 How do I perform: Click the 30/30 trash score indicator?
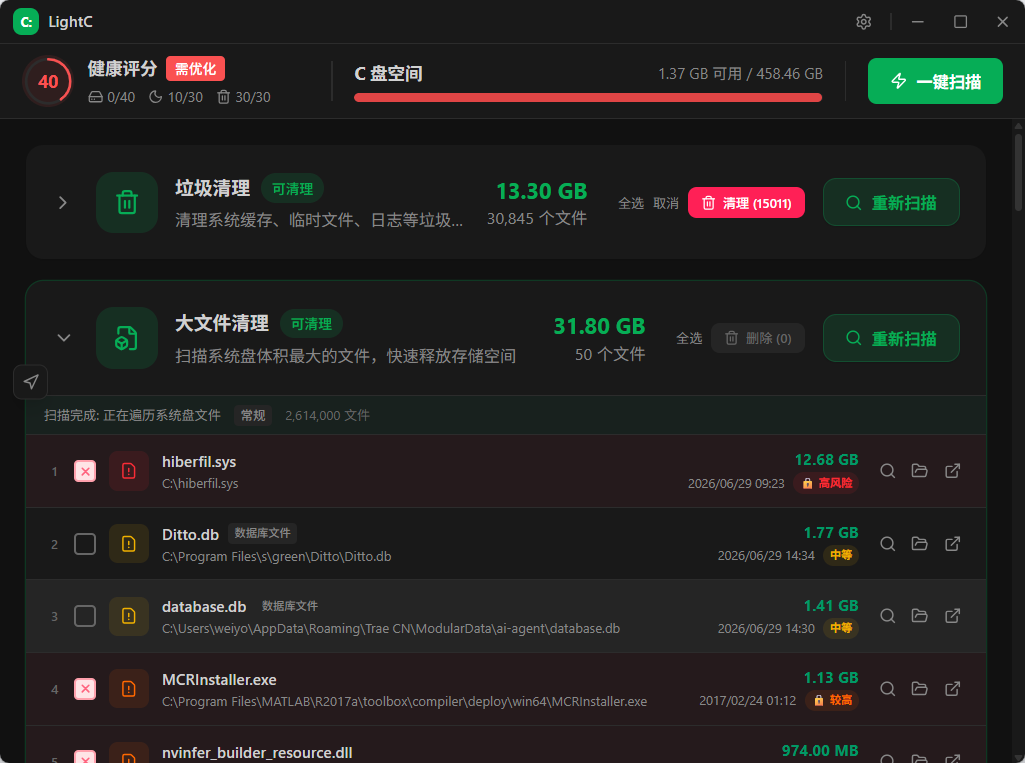[x=244, y=97]
